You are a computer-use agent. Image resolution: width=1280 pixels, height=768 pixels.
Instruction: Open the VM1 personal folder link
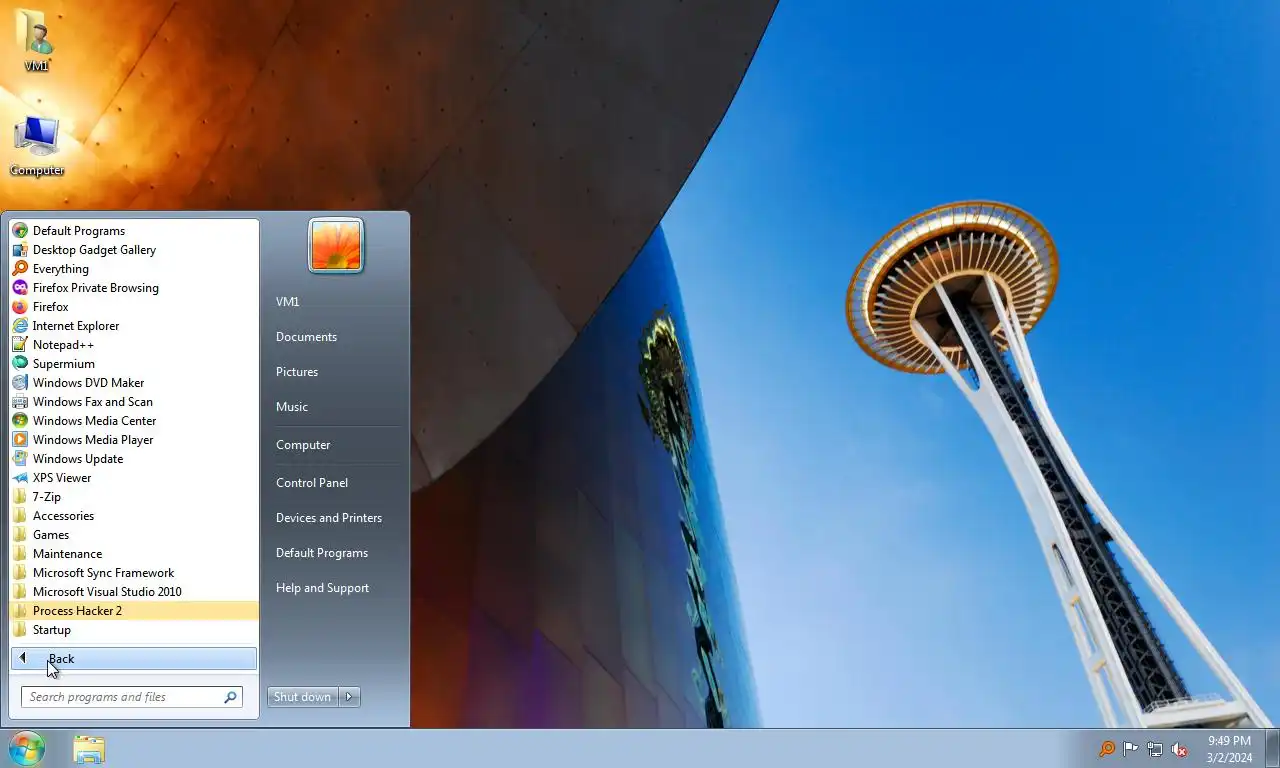(x=336, y=302)
